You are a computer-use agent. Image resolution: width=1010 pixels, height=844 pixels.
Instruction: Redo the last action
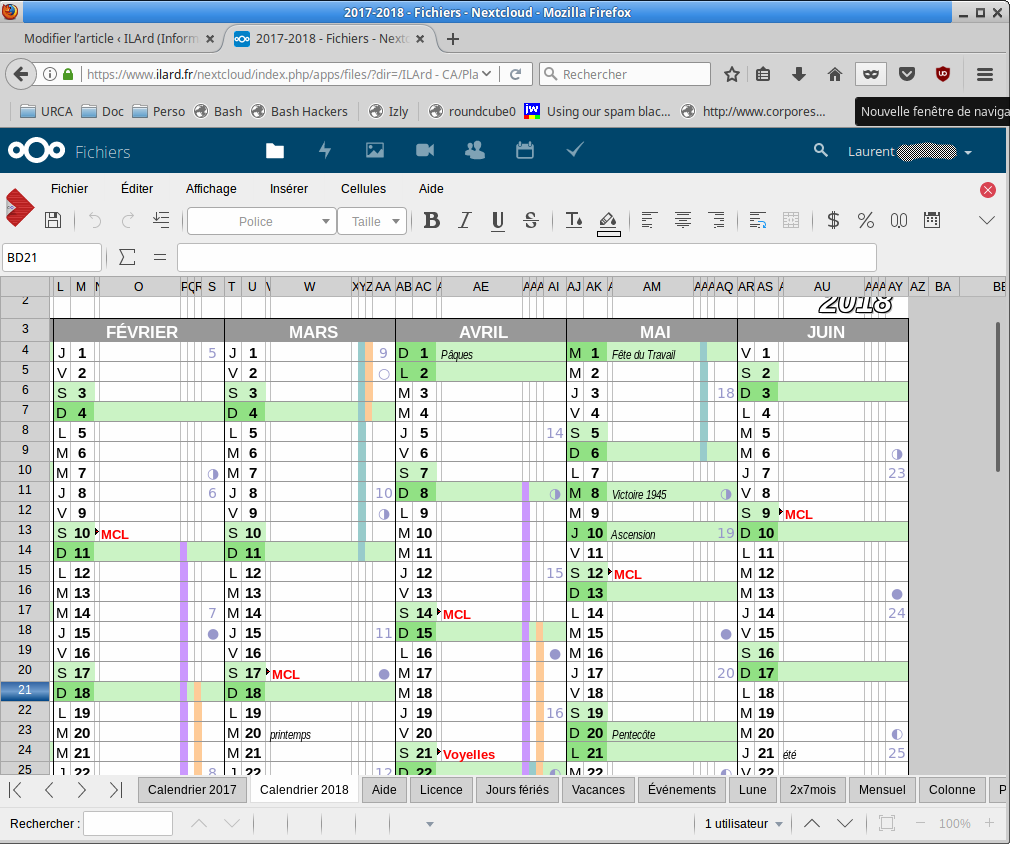[128, 220]
